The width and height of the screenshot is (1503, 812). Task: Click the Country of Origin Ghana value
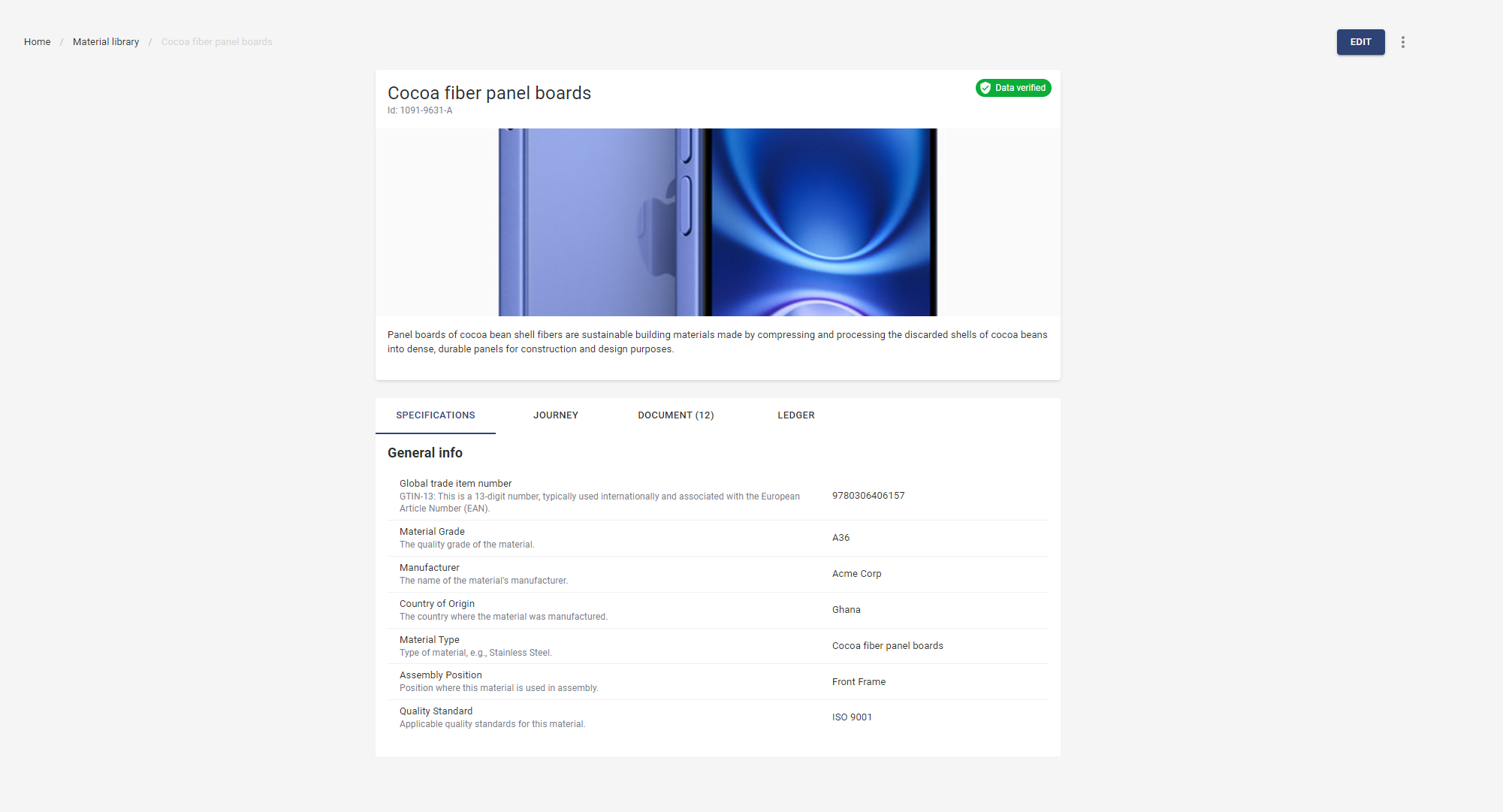click(847, 610)
